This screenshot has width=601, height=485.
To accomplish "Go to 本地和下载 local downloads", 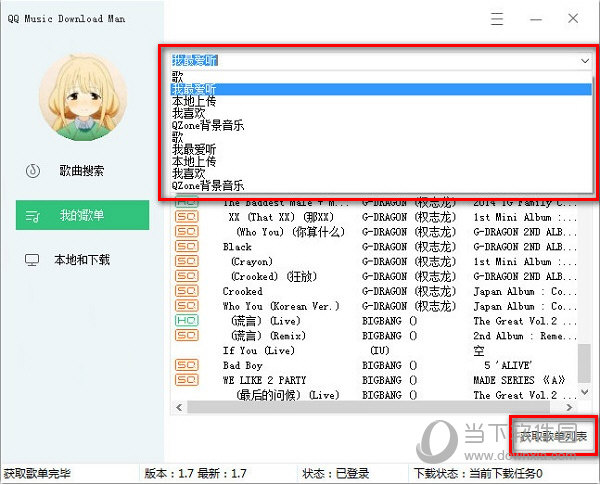I will click(x=82, y=260).
